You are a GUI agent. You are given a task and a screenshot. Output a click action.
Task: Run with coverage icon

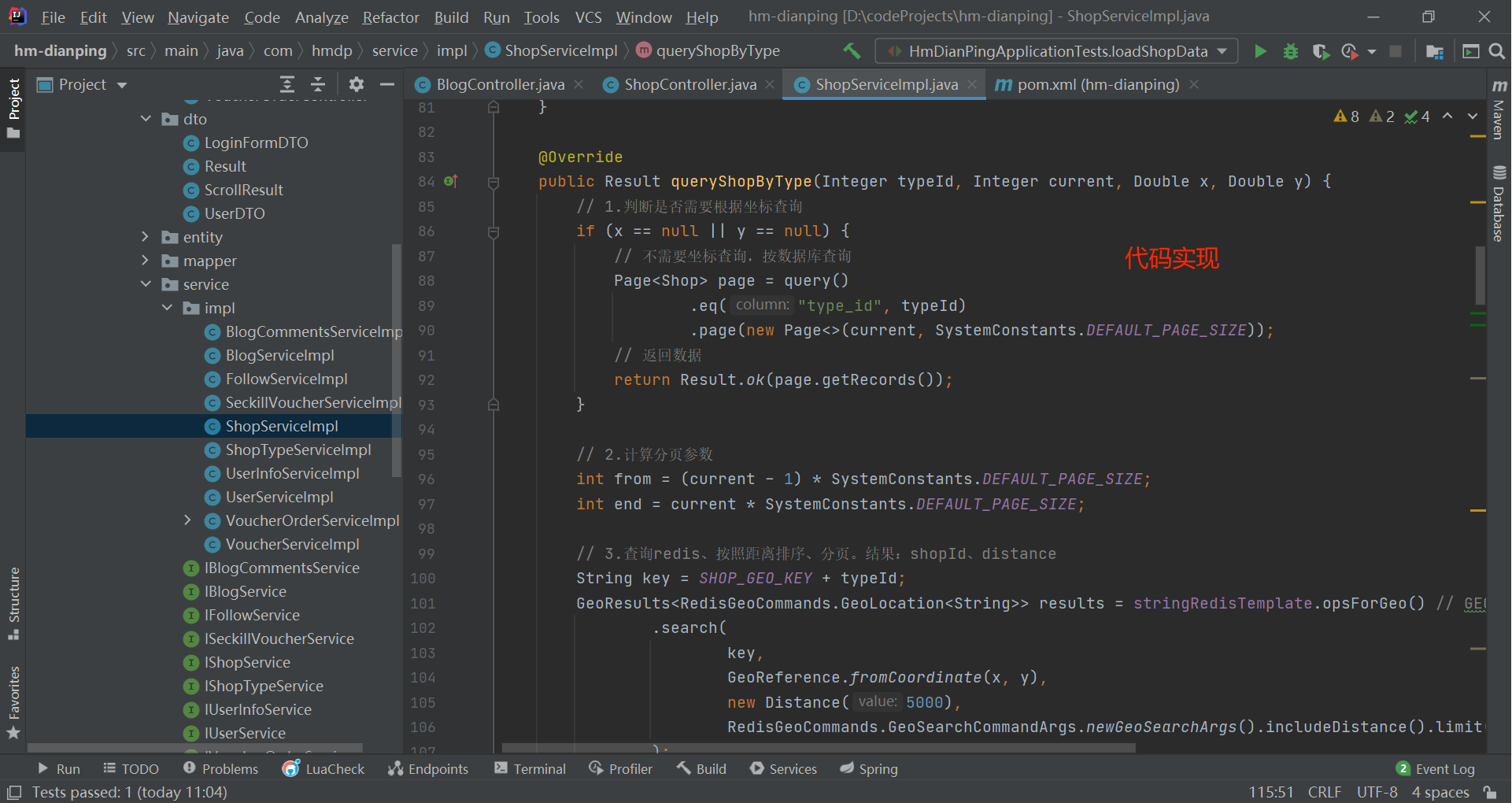[1321, 51]
